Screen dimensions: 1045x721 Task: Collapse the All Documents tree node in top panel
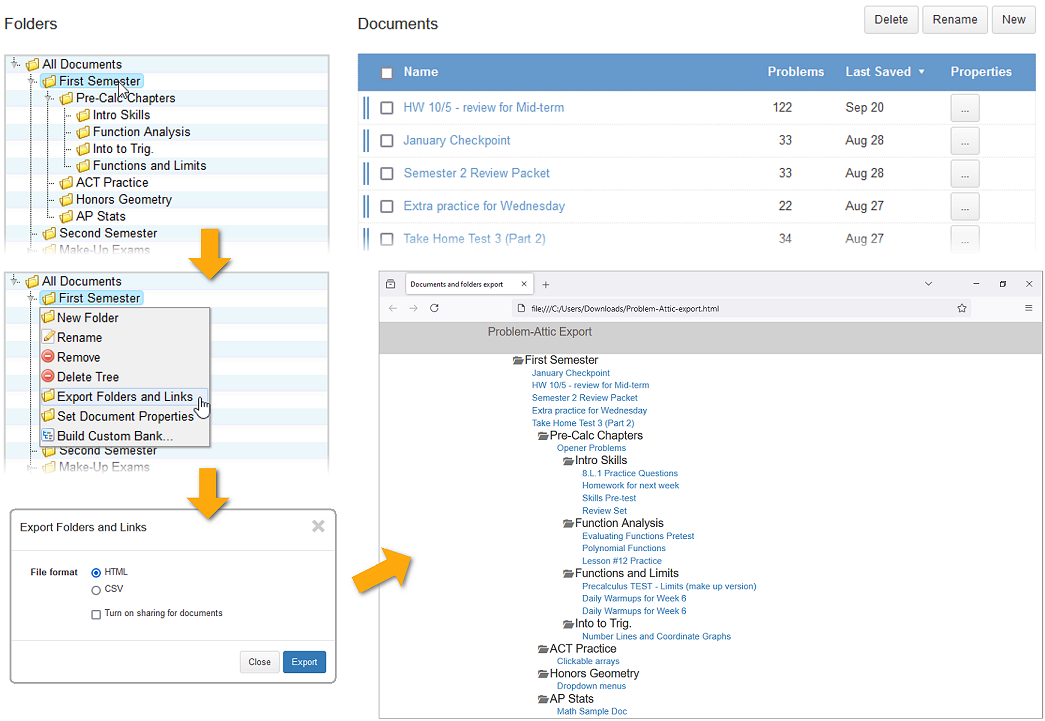coord(15,64)
